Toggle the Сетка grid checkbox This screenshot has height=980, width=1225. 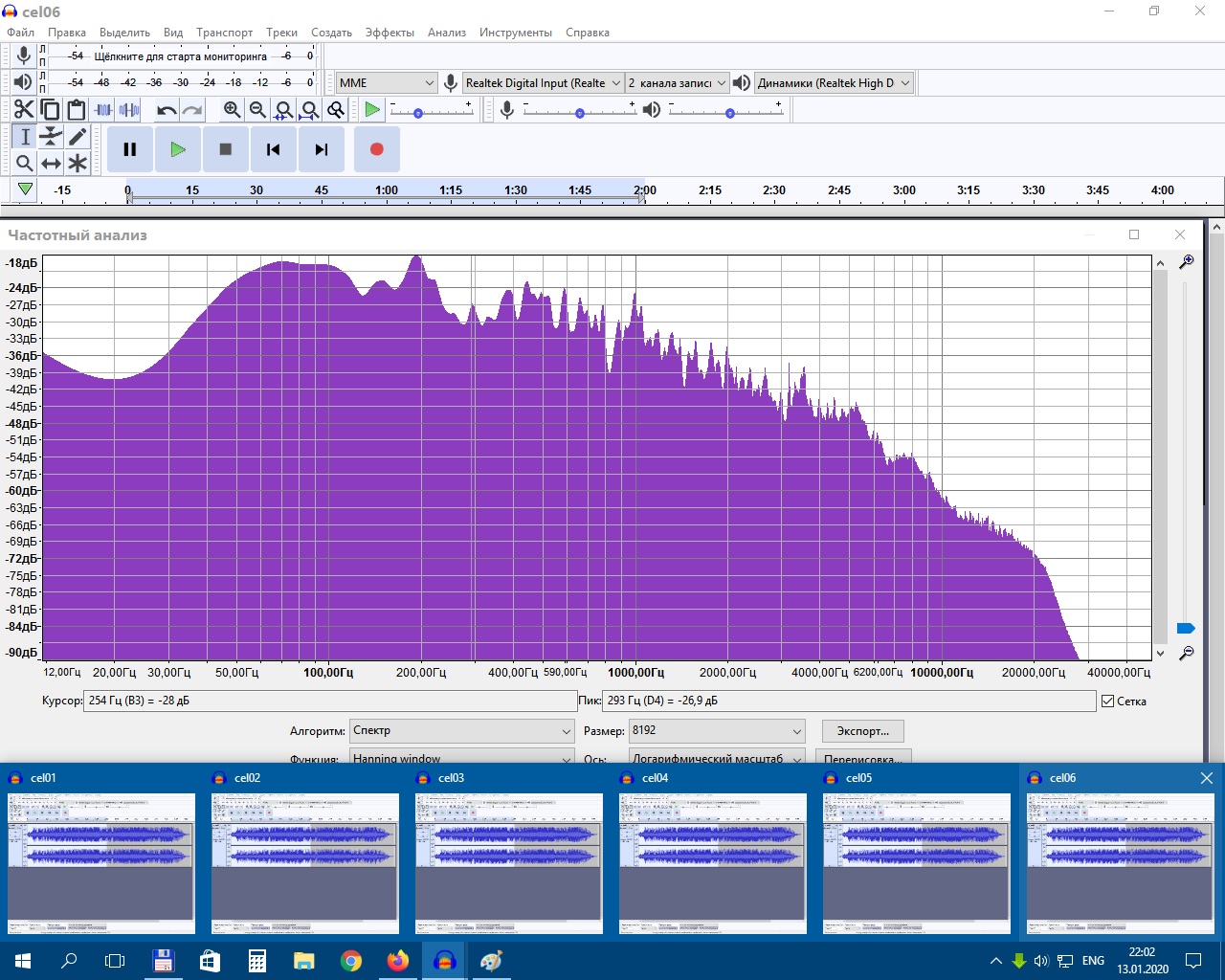tap(1108, 702)
